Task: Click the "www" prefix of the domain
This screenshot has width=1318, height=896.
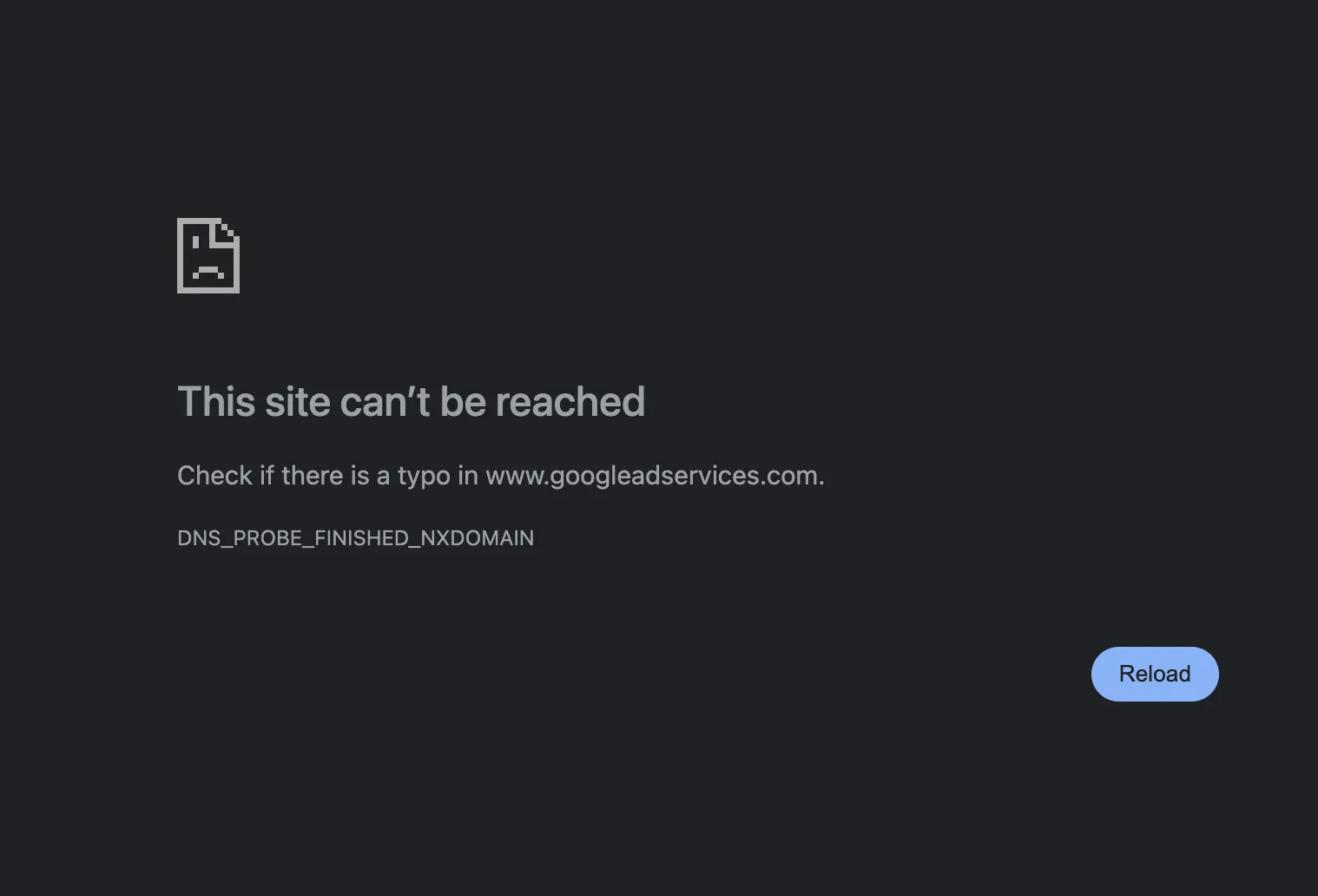Action: [x=514, y=477]
